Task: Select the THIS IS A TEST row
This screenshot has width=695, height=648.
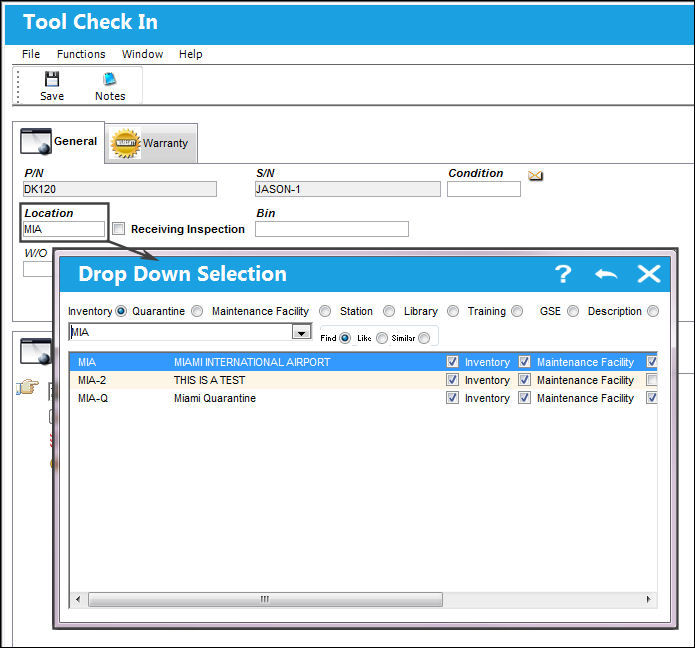Action: tap(363, 380)
